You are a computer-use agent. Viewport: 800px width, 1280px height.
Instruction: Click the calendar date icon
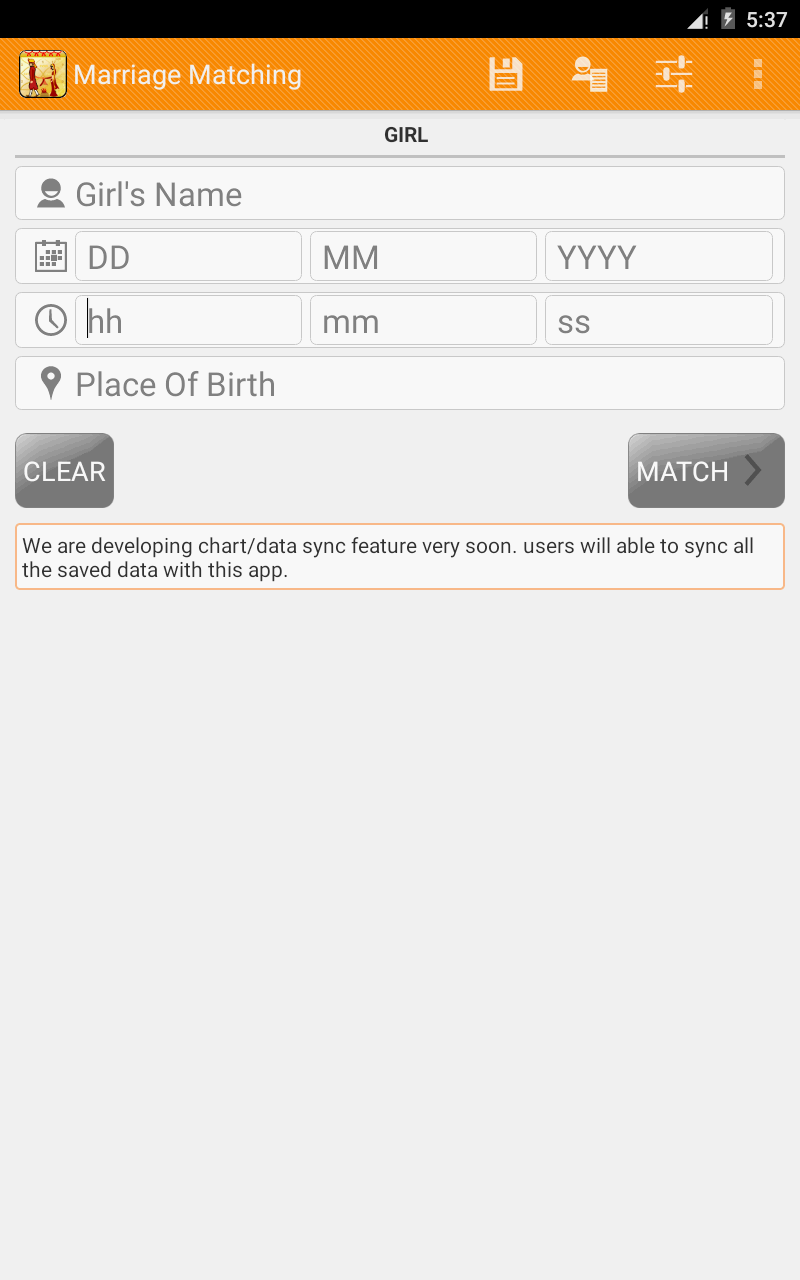point(51,256)
